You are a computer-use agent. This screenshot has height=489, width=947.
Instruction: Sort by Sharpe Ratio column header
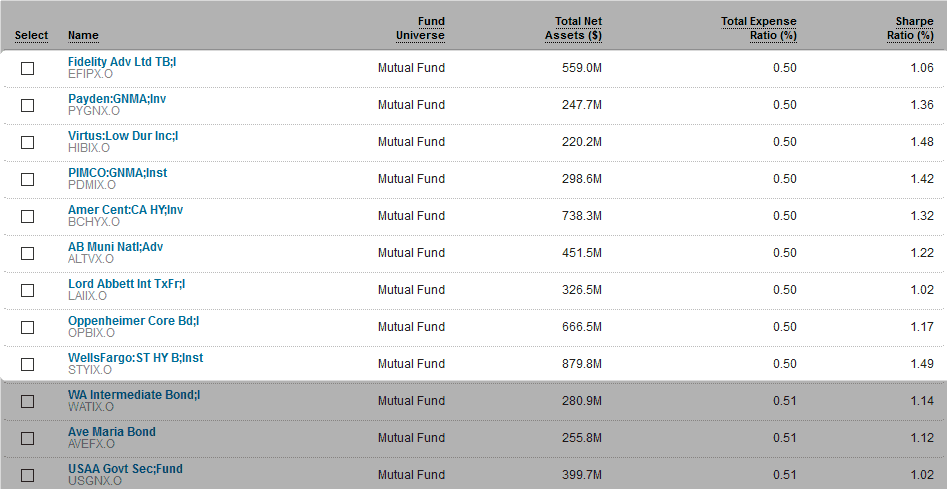point(909,29)
